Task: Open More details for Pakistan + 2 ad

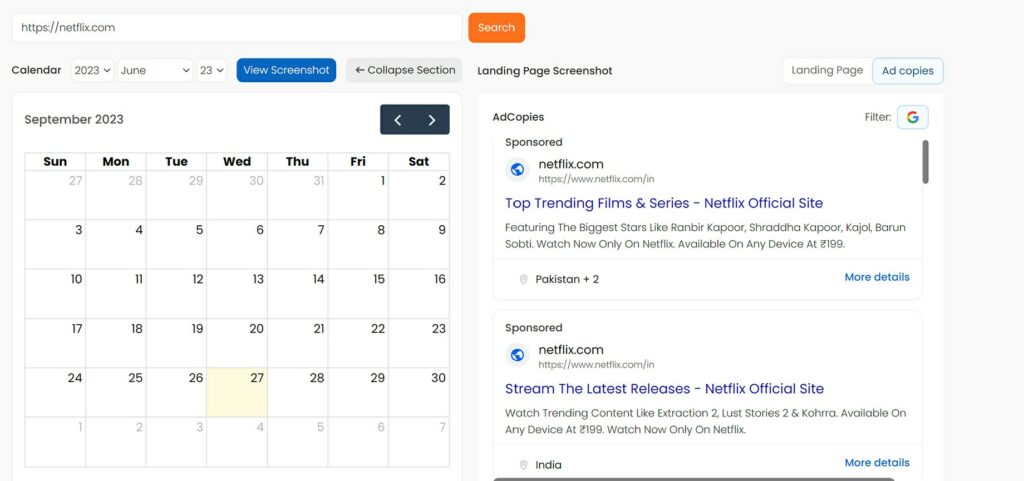Action: click(876, 277)
